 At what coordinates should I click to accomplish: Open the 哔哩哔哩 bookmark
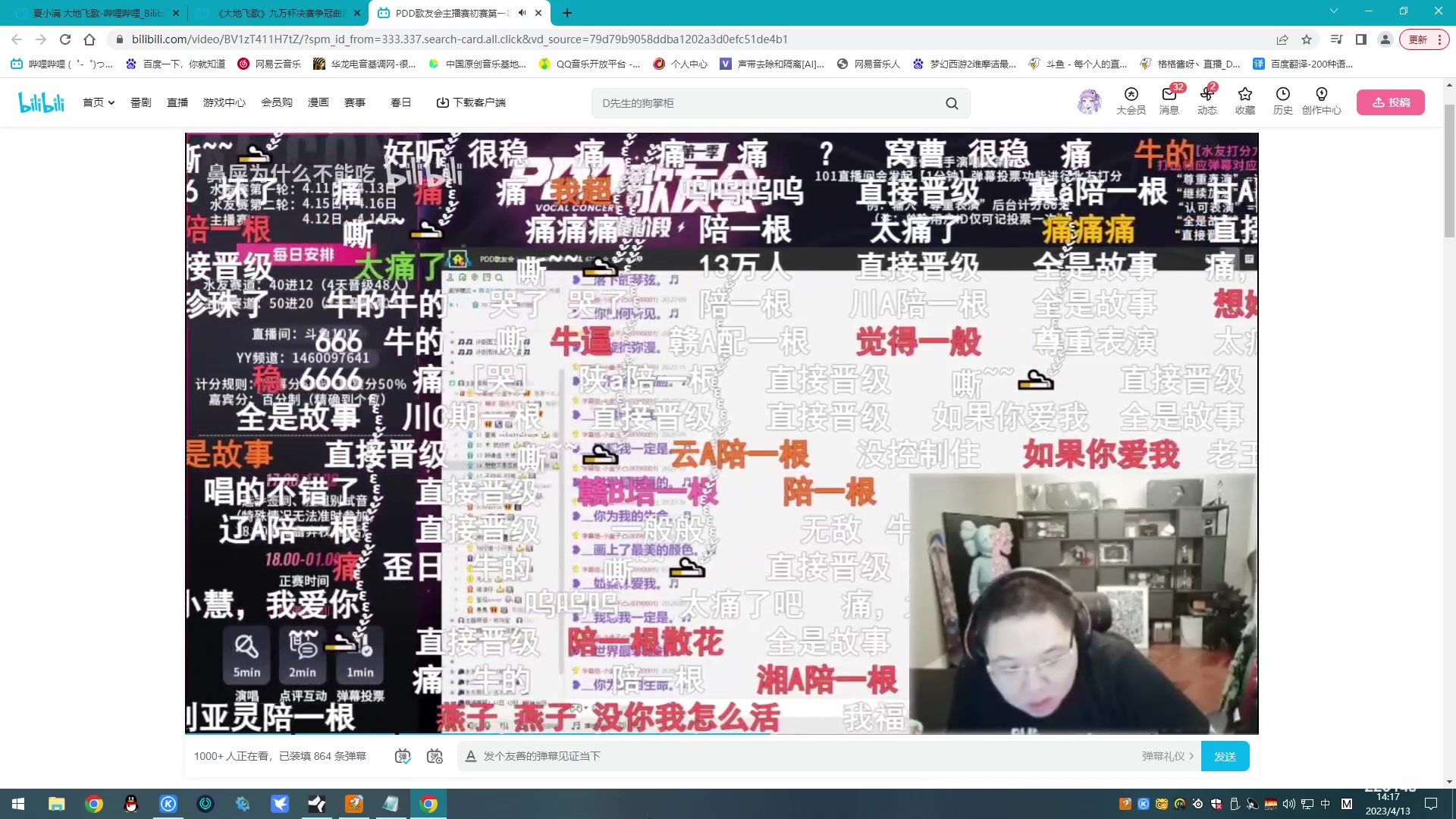point(62,64)
